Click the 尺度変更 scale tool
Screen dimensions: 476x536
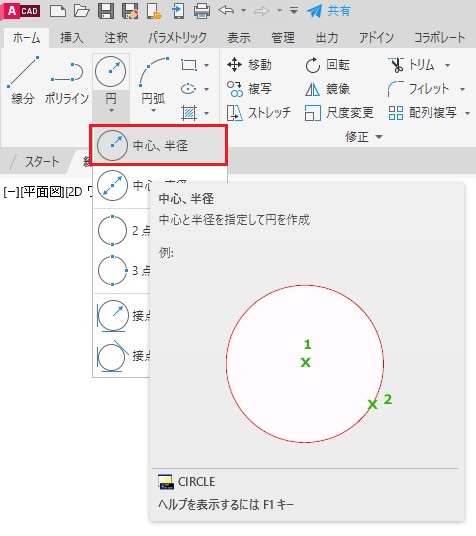click(x=339, y=113)
